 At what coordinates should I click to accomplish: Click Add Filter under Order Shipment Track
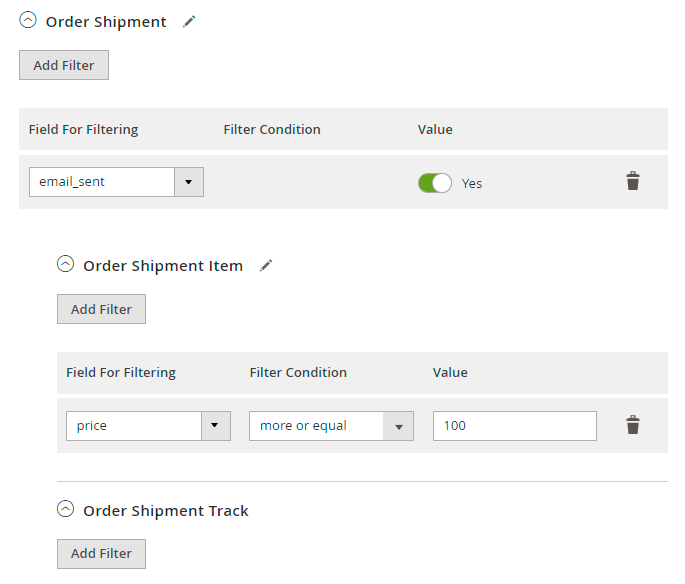(101, 554)
